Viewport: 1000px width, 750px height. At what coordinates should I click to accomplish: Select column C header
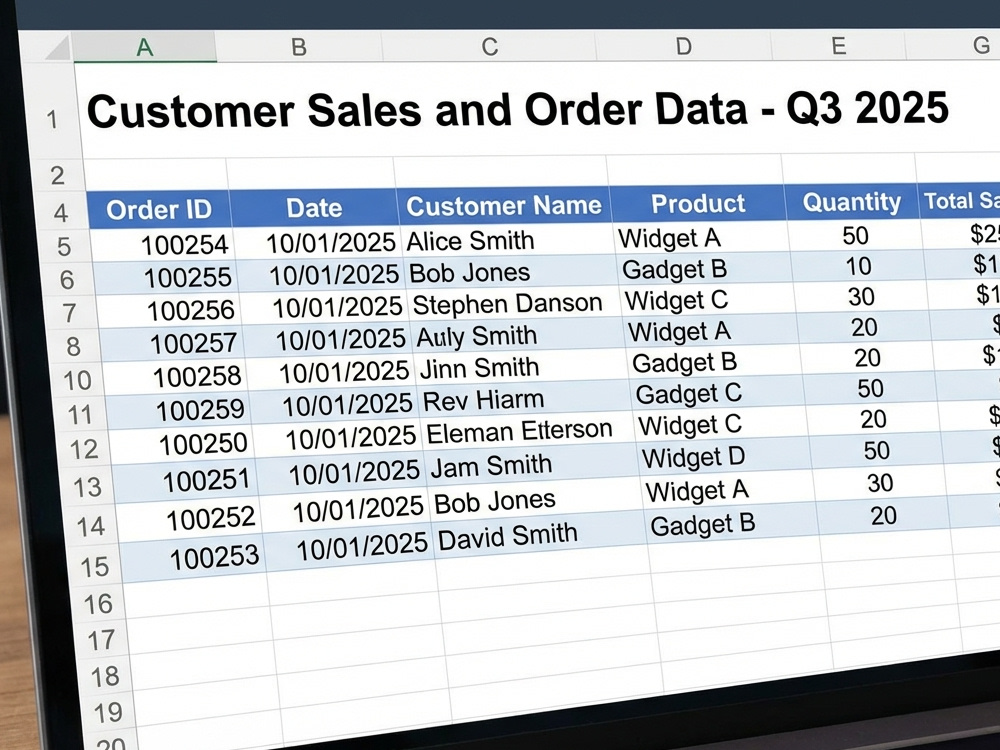pos(489,47)
